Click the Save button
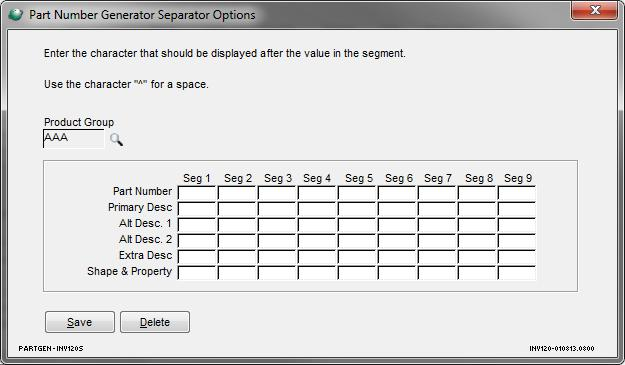 [80, 322]
